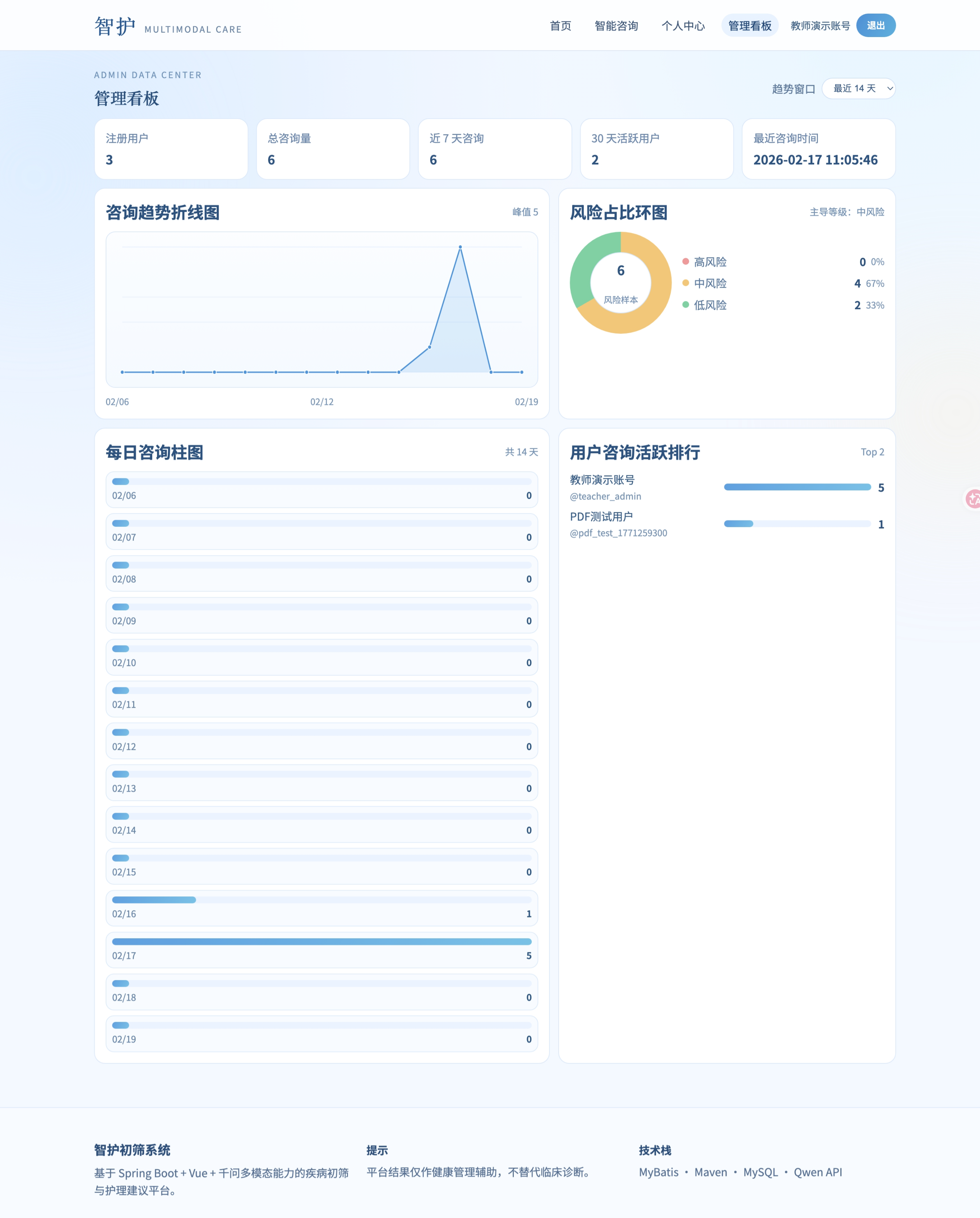Screen dimensions: 980x1218
Task: Click the risk donut chart center
Action: point(620,282)
